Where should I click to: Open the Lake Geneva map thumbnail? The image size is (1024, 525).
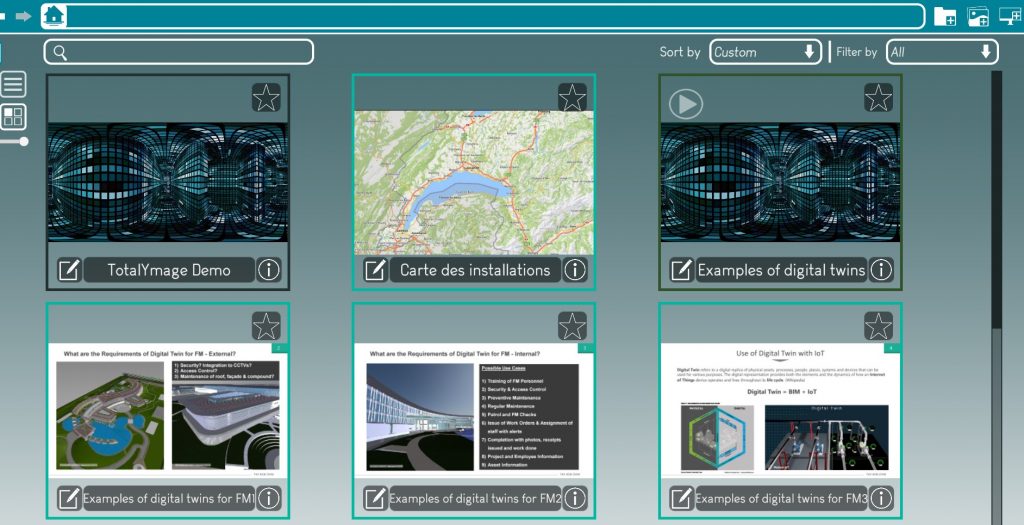474,182
